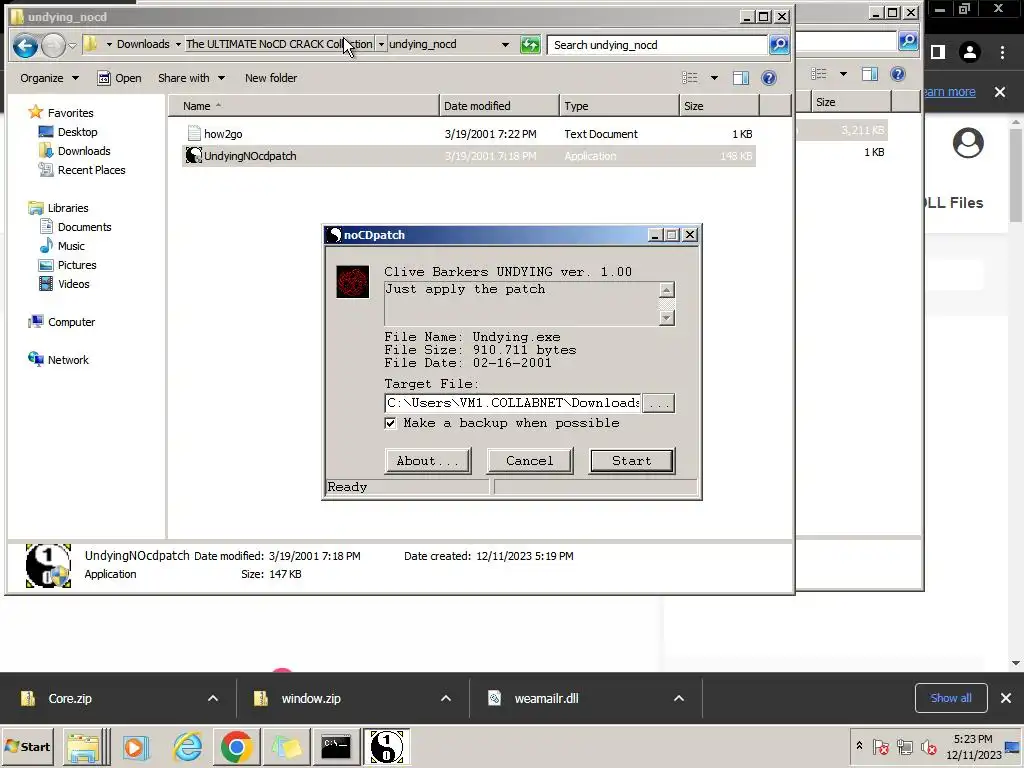Click the browse ... button for target file

[x=658, y=403]
